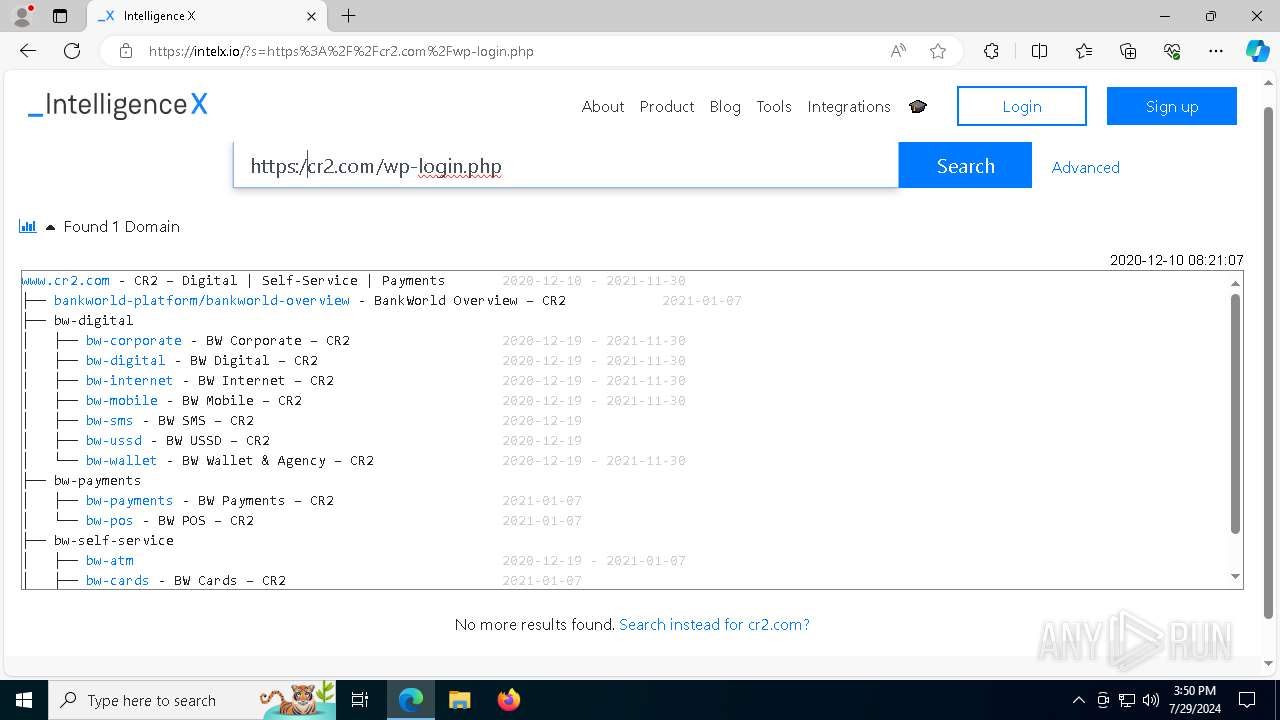The width and height of the screenshot is (1280, 720).
Task: Open Task View on taskbar
Action: point(361,700)
